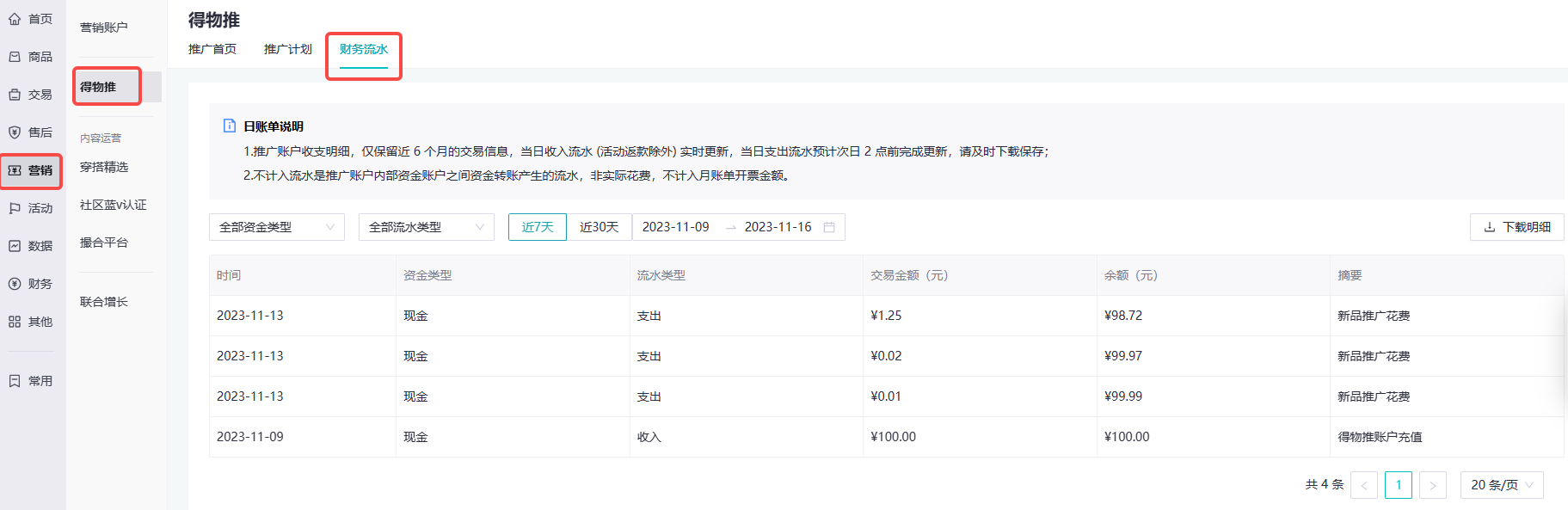
Task: Click the 常用 bookmark icon
Action: [15, 381]
